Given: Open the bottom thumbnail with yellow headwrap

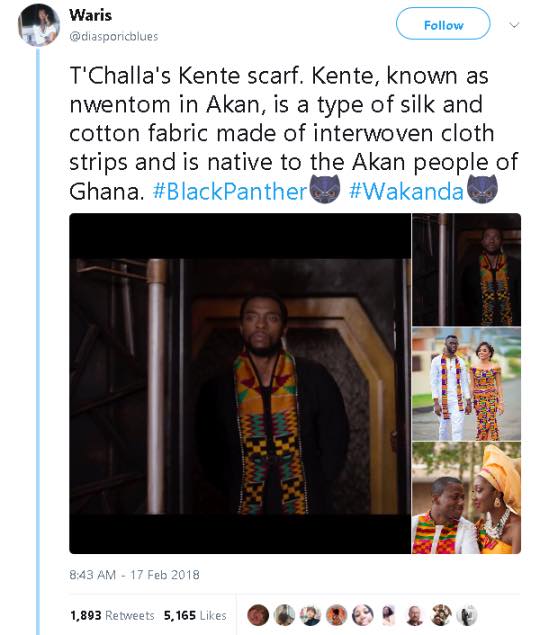Looking at the screenshot, I should click(466, 498).
